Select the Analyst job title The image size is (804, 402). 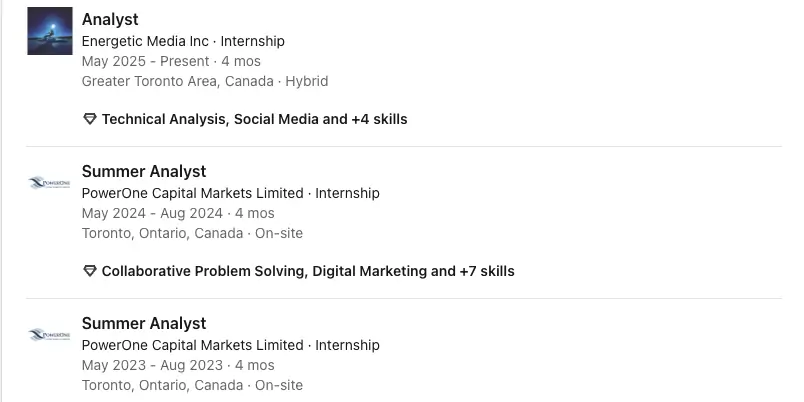[110, 19]
